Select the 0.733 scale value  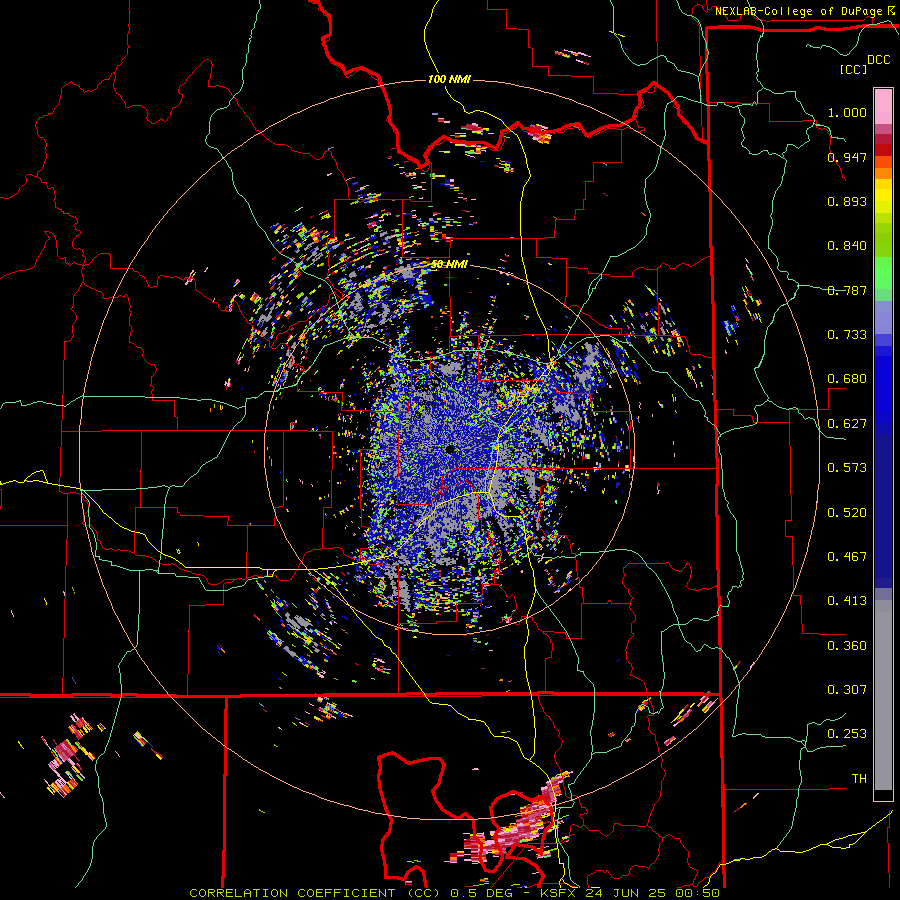(x=847, y=335)
